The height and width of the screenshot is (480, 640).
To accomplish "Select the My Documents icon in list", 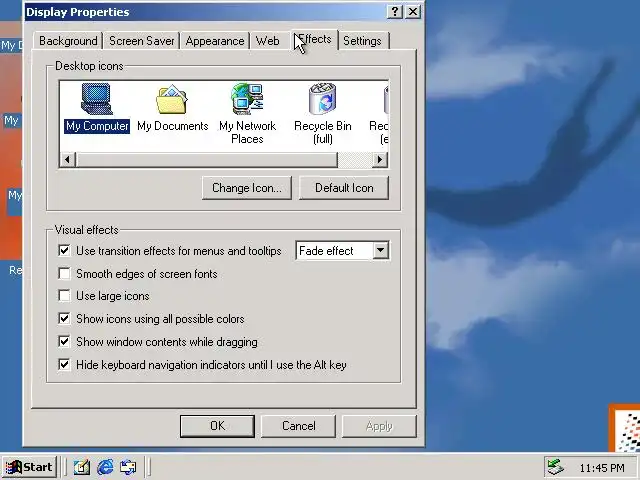I will 172,108.
